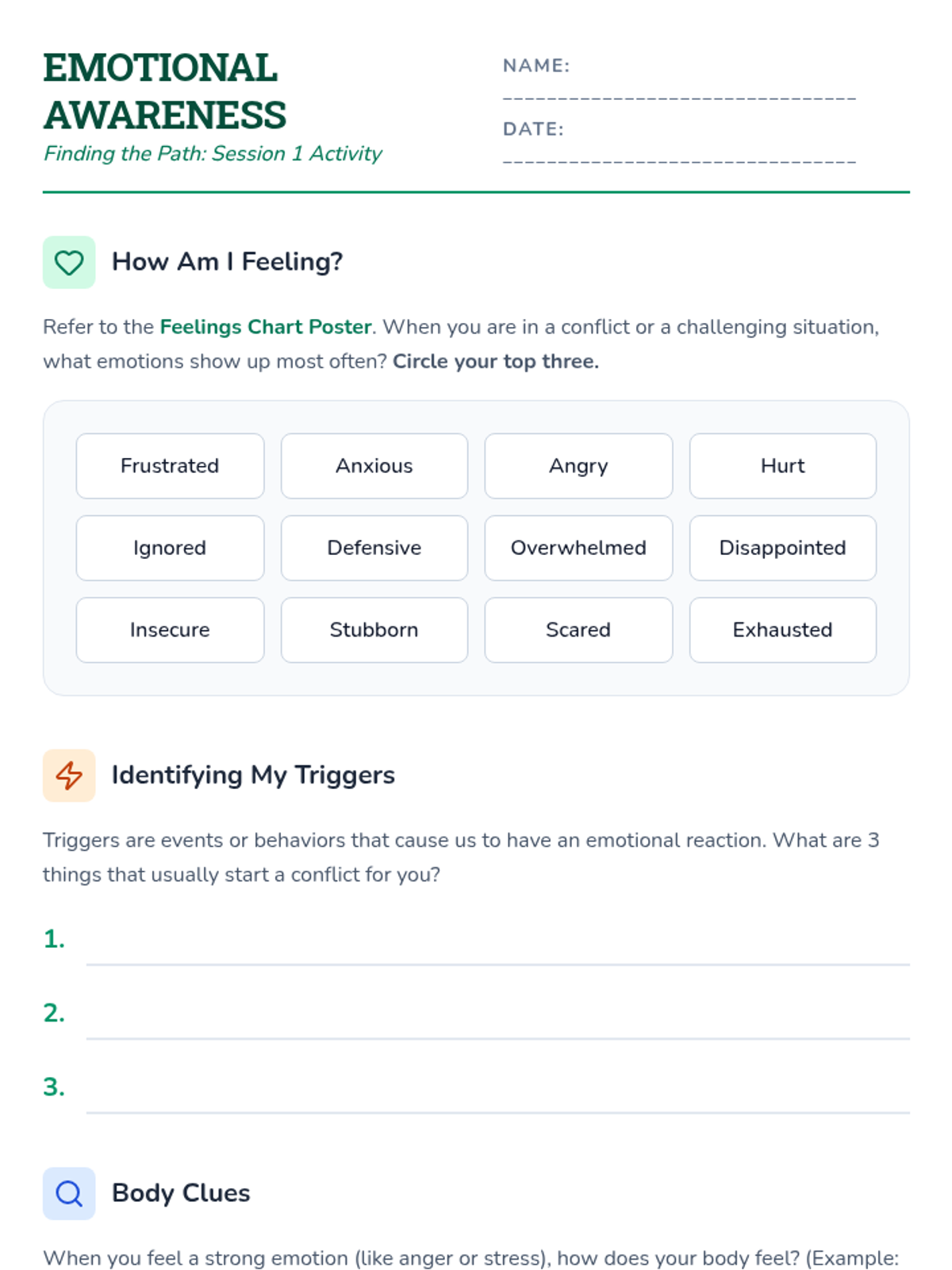Select the Frustrated feeling box
952x1270 pixels.
click(170, 466)
